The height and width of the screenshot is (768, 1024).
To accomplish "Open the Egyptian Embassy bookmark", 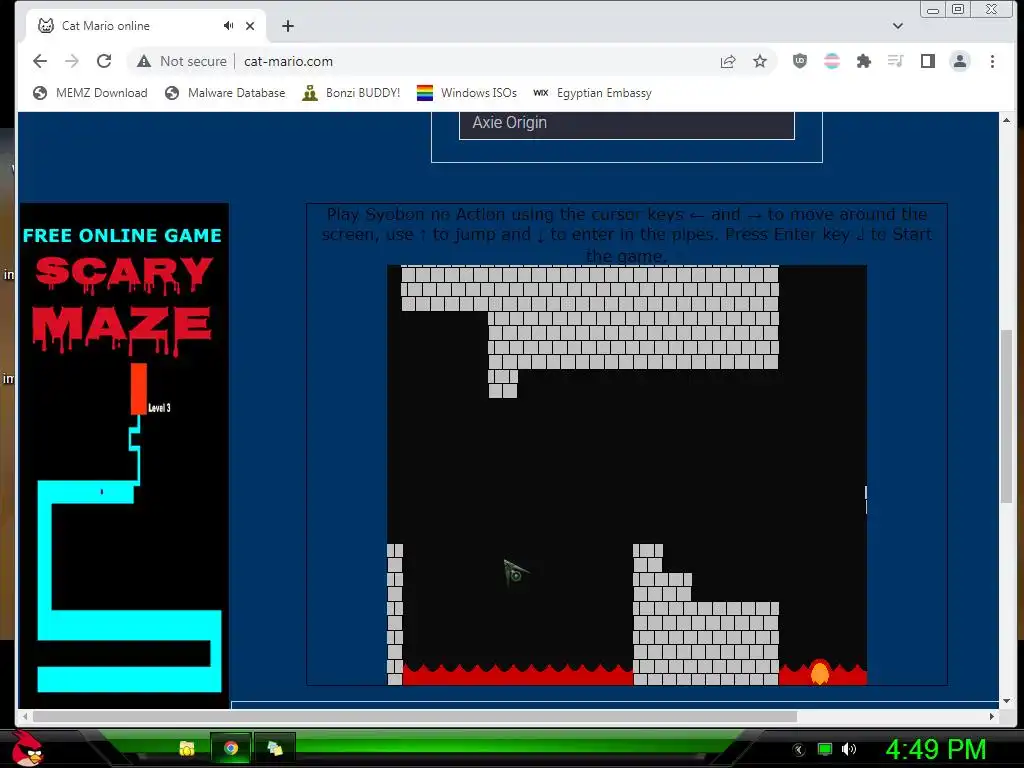I will tap(592, 93).
